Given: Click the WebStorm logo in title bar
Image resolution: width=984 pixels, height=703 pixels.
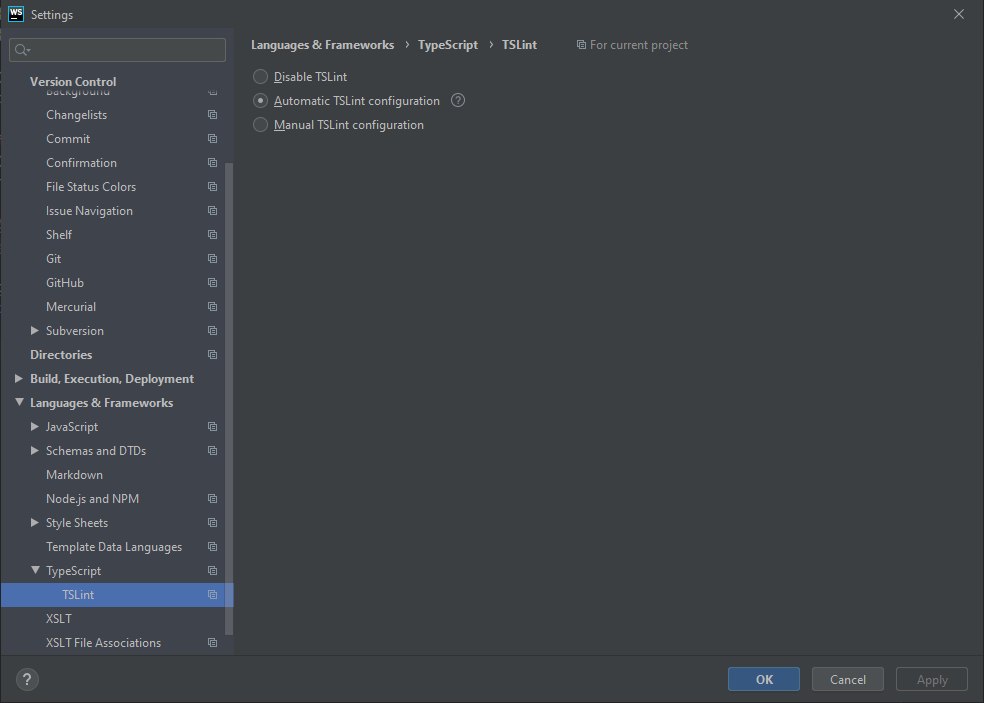Looking at the screenshot, I should pos(16,14).
